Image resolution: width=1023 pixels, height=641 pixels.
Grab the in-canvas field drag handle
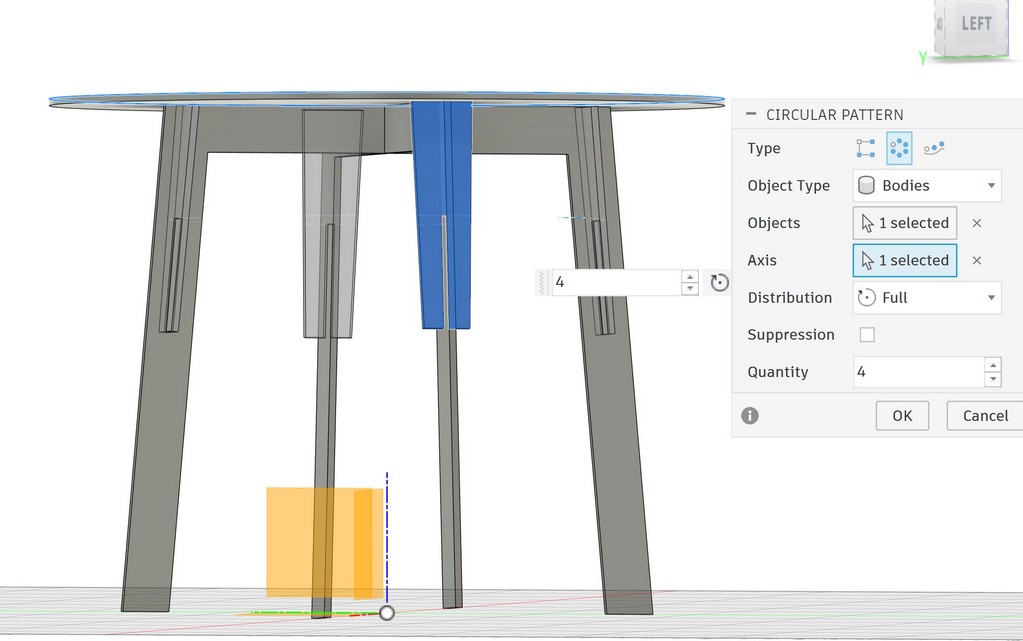pyautogui.click(x=542, y=282)
